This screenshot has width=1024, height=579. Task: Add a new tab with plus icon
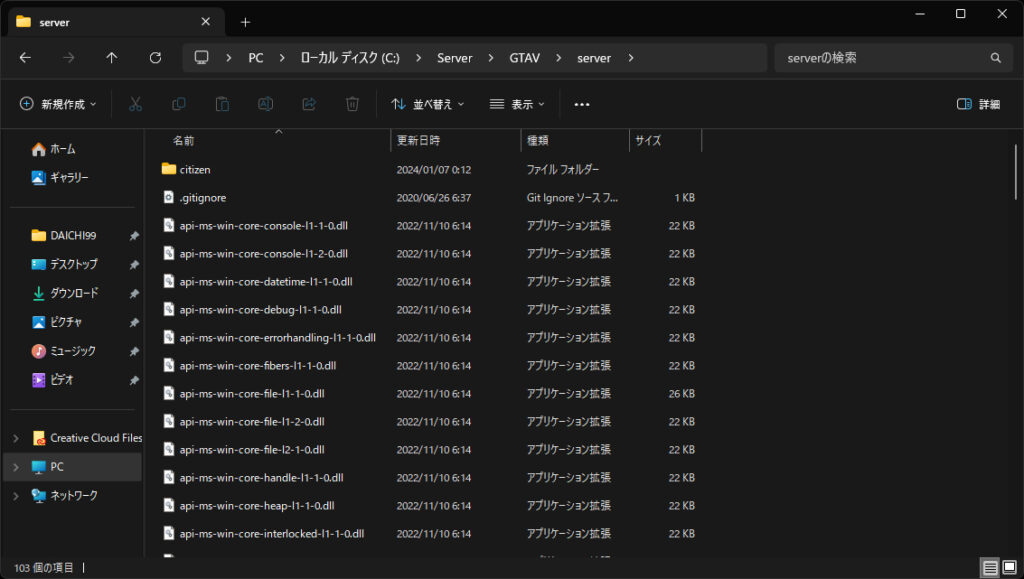click(x=245, y=22)
